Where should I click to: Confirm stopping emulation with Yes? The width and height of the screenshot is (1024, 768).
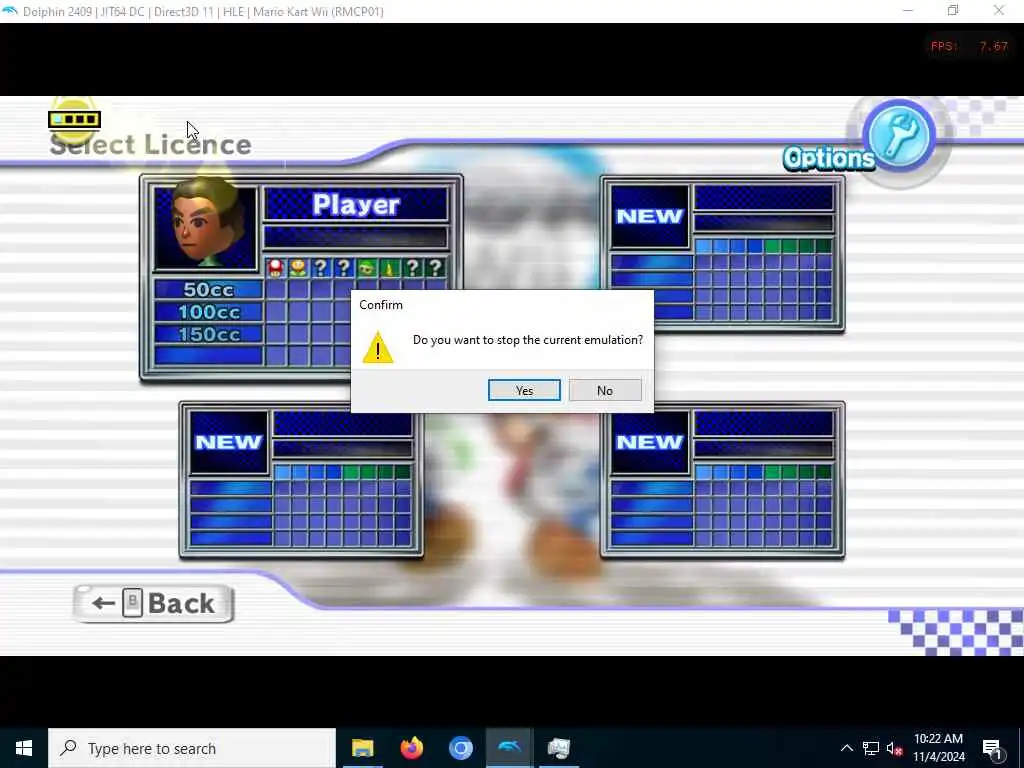coord(524,390)
